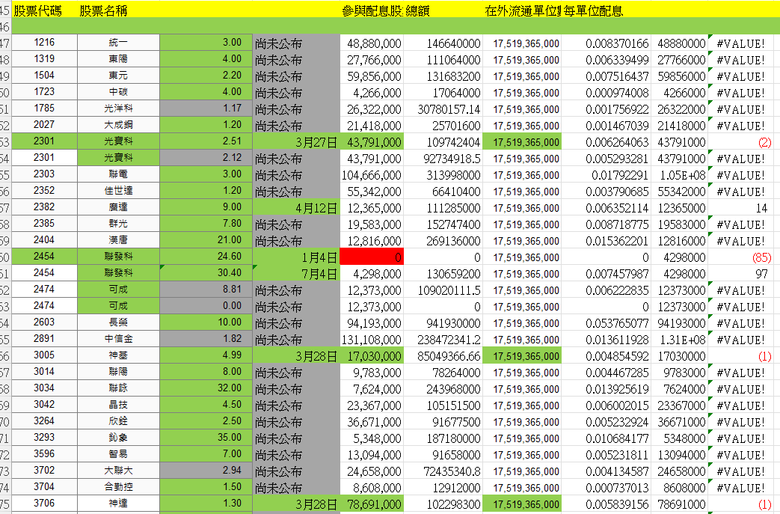Select stock code cell 2352
Image resolution: width=780 pixels, height=514 pixels.
[x=44, y=191]
